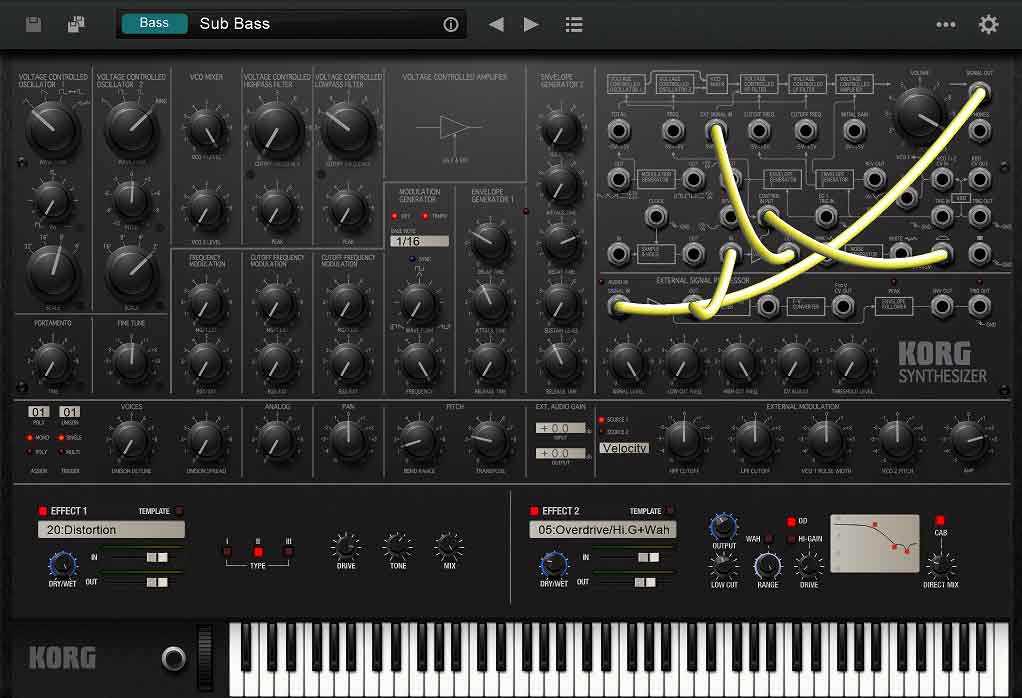1022x698 pixels.
Task: Click the master Volume knob
Action: click(920, 113)
